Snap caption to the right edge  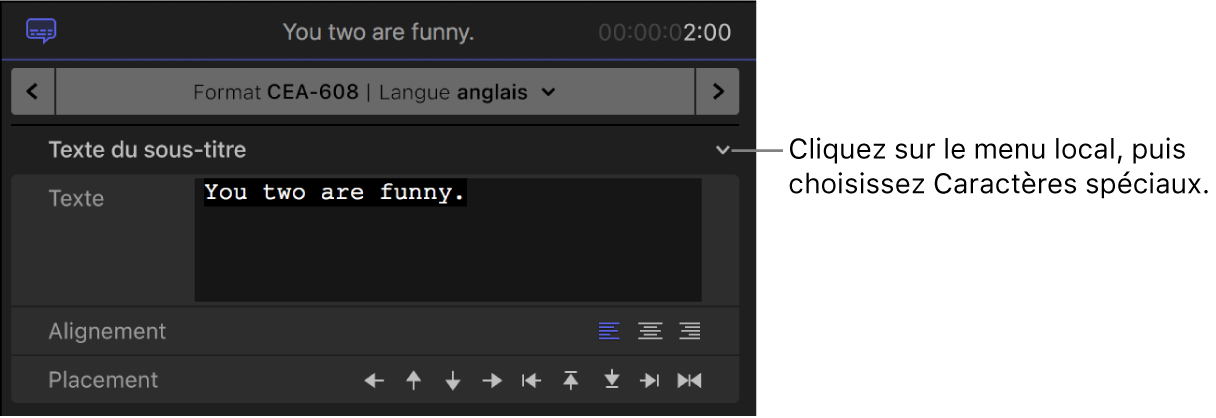(650, 380)
